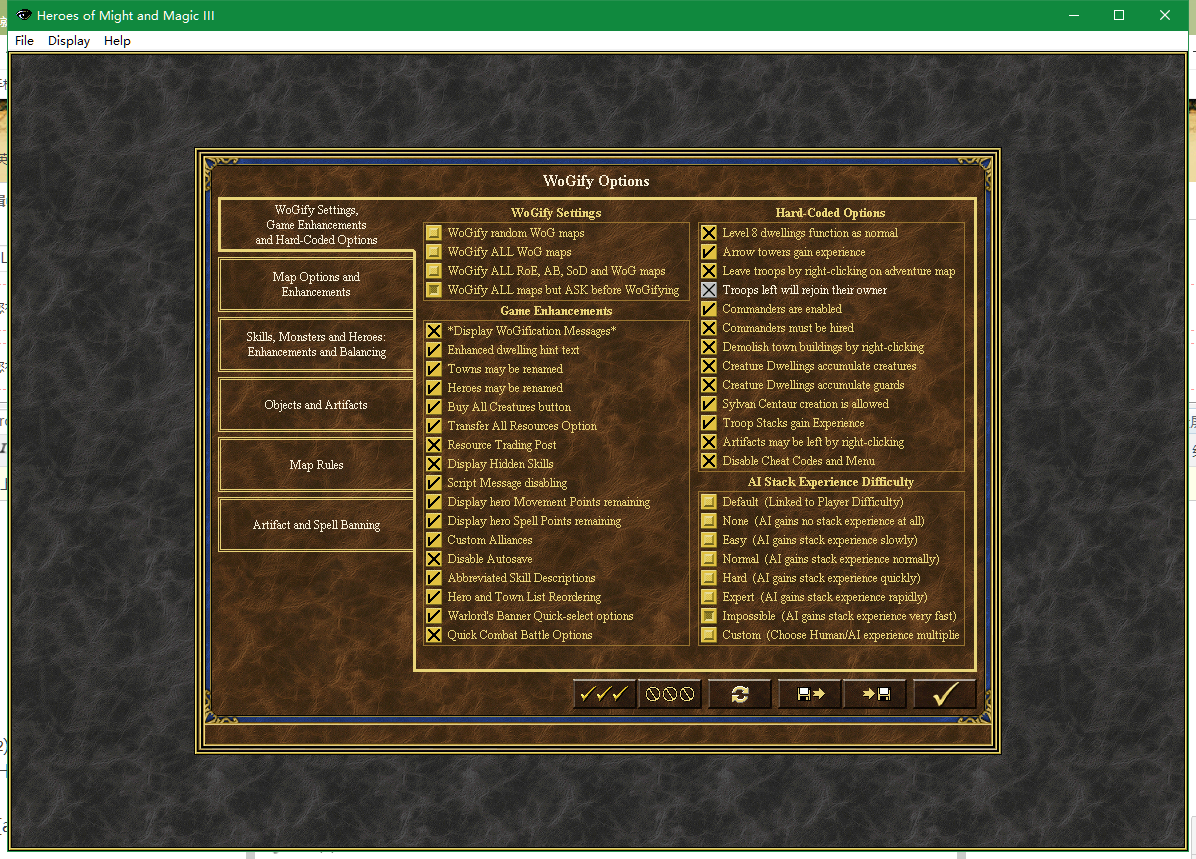Select Default (Linked to Player Difficulty)

click(709, 502)
